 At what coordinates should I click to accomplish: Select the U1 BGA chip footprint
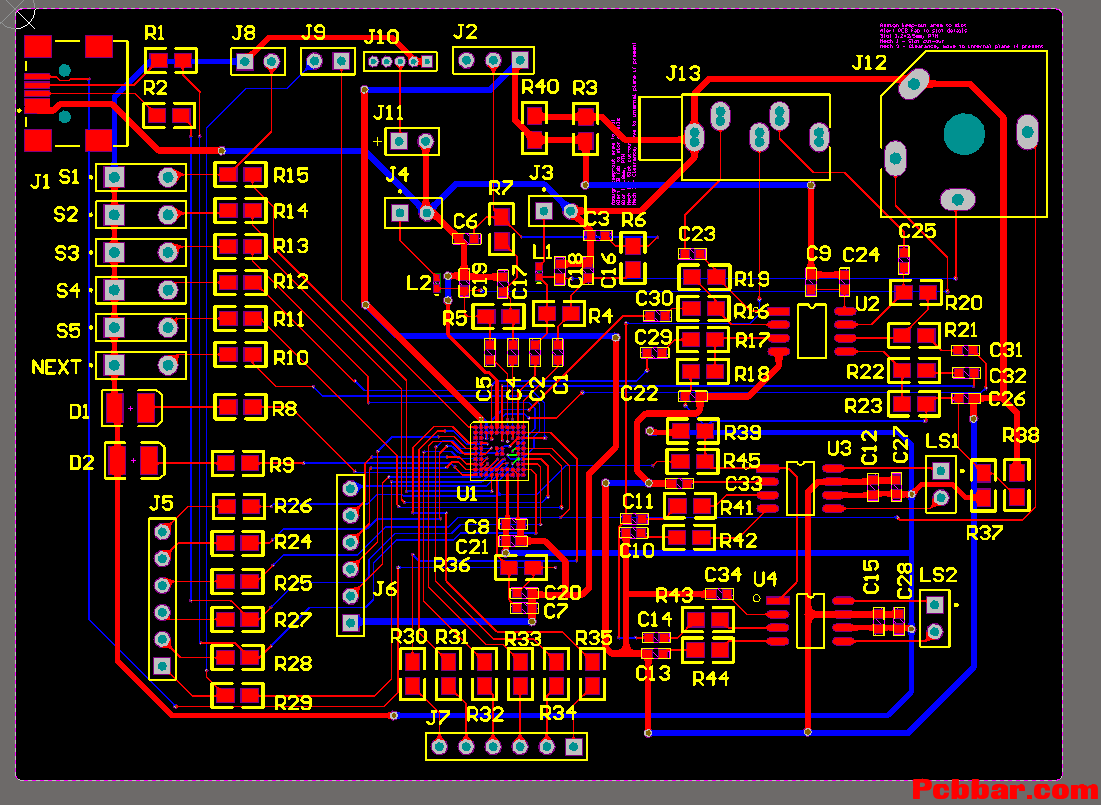(499, 451)
